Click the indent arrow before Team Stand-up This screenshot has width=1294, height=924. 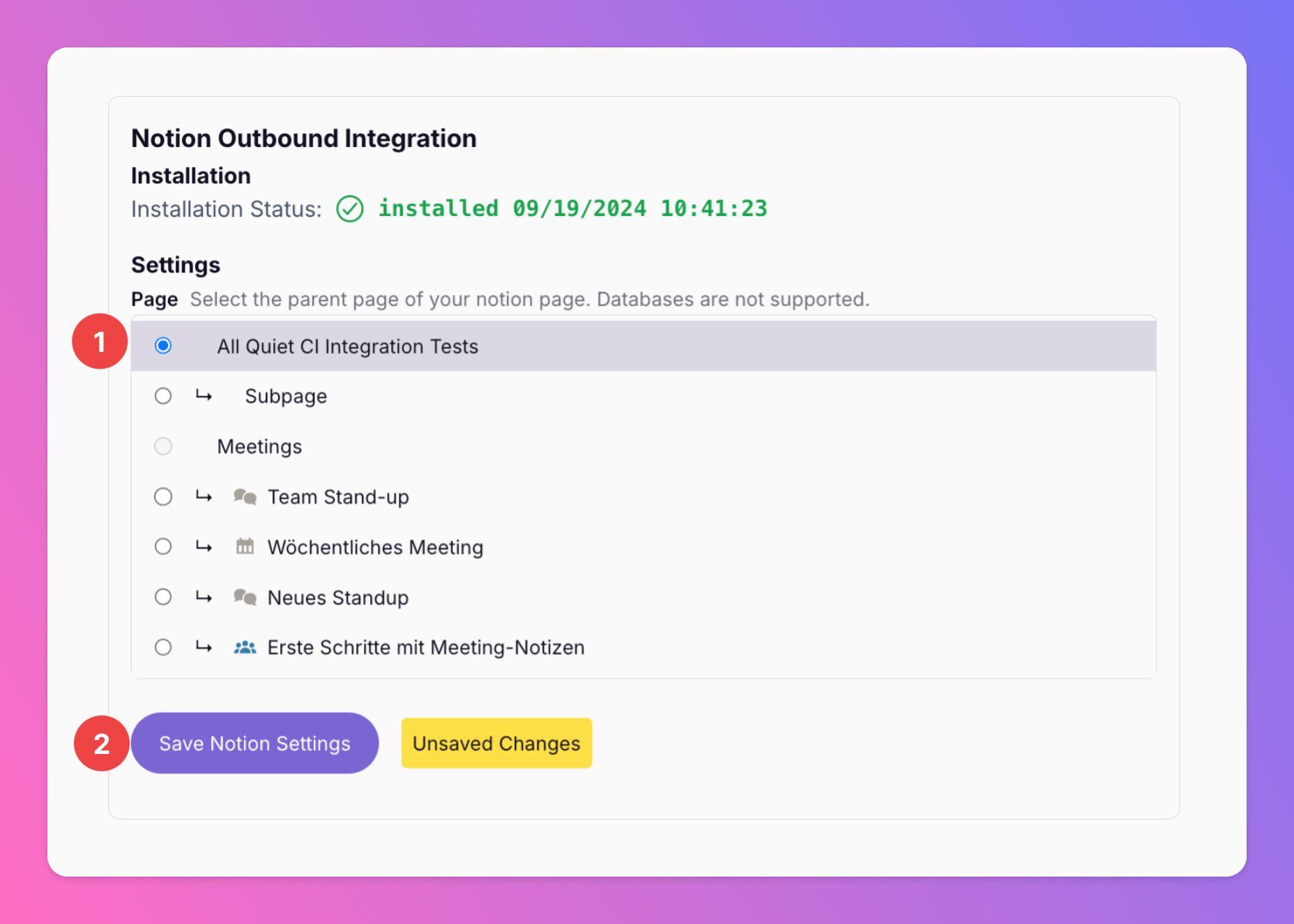pyautogui.click(x=204, y=496)
